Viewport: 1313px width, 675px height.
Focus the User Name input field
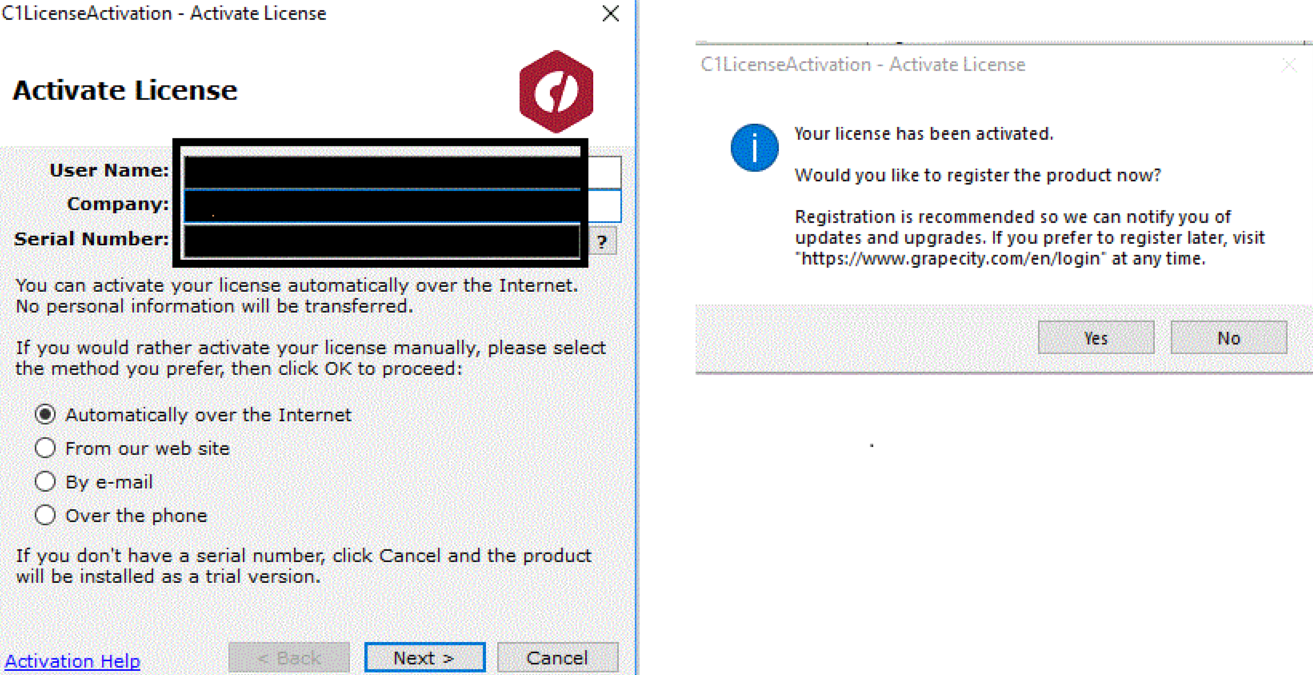tap(401, 171)
